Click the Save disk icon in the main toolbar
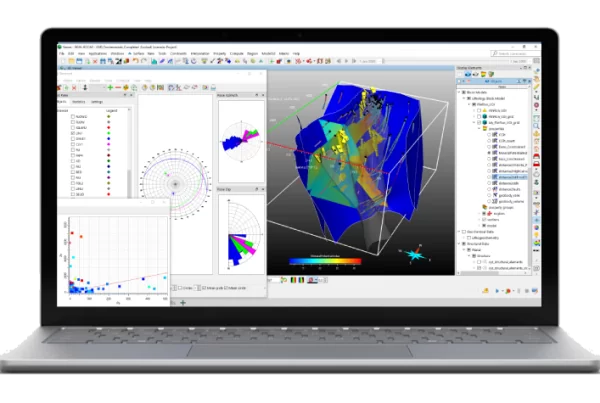 click(79, 61)
